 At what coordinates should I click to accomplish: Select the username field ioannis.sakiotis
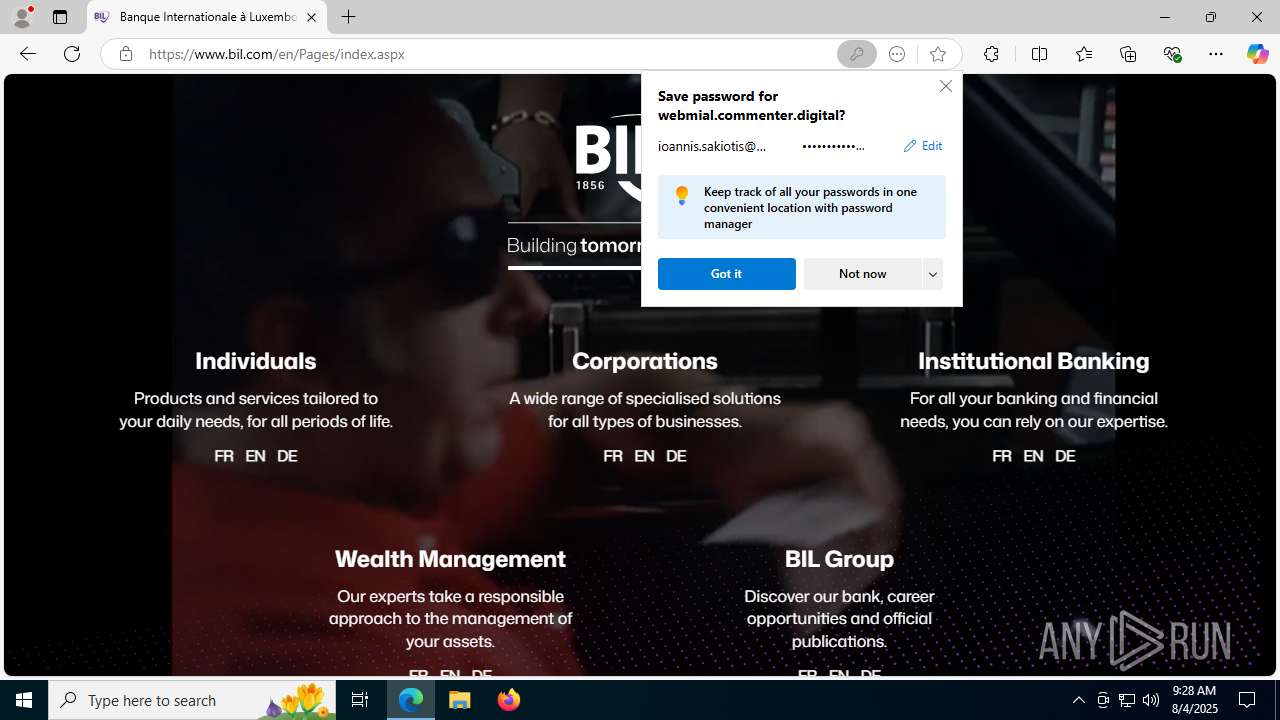coord(712,146)
